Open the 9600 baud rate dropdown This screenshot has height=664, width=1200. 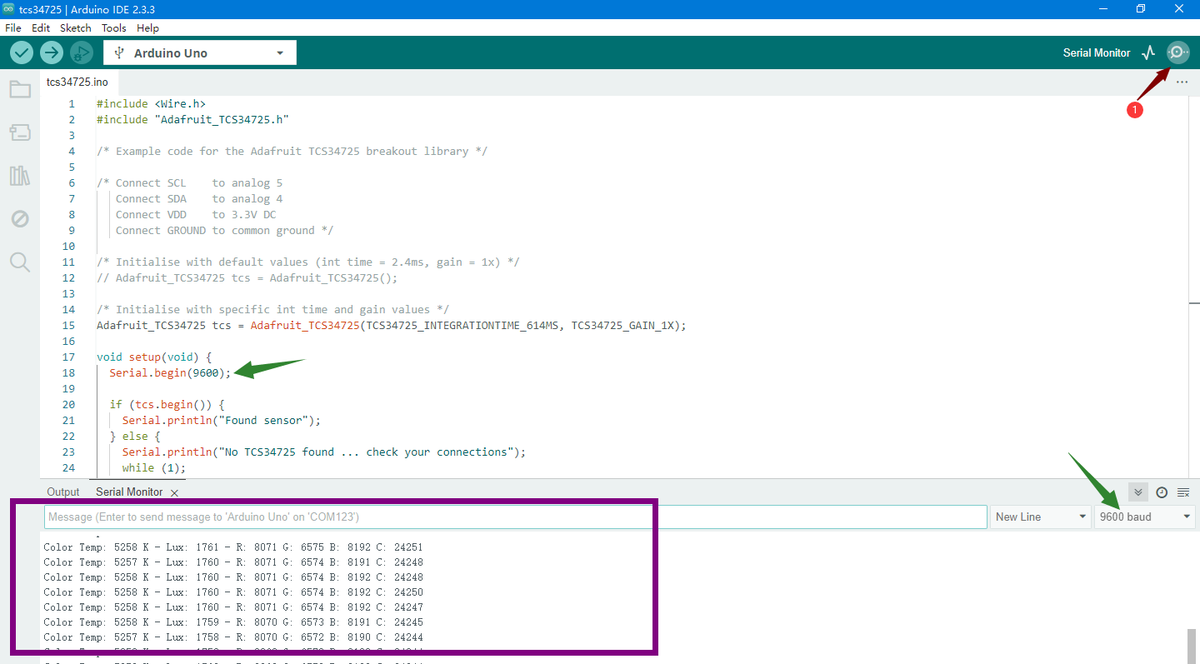pos(1145,517)
